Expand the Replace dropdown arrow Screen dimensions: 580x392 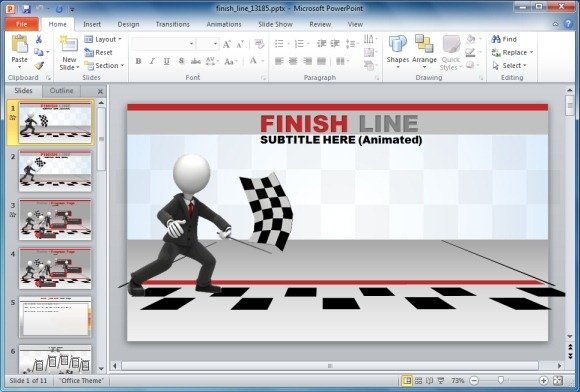532,53
